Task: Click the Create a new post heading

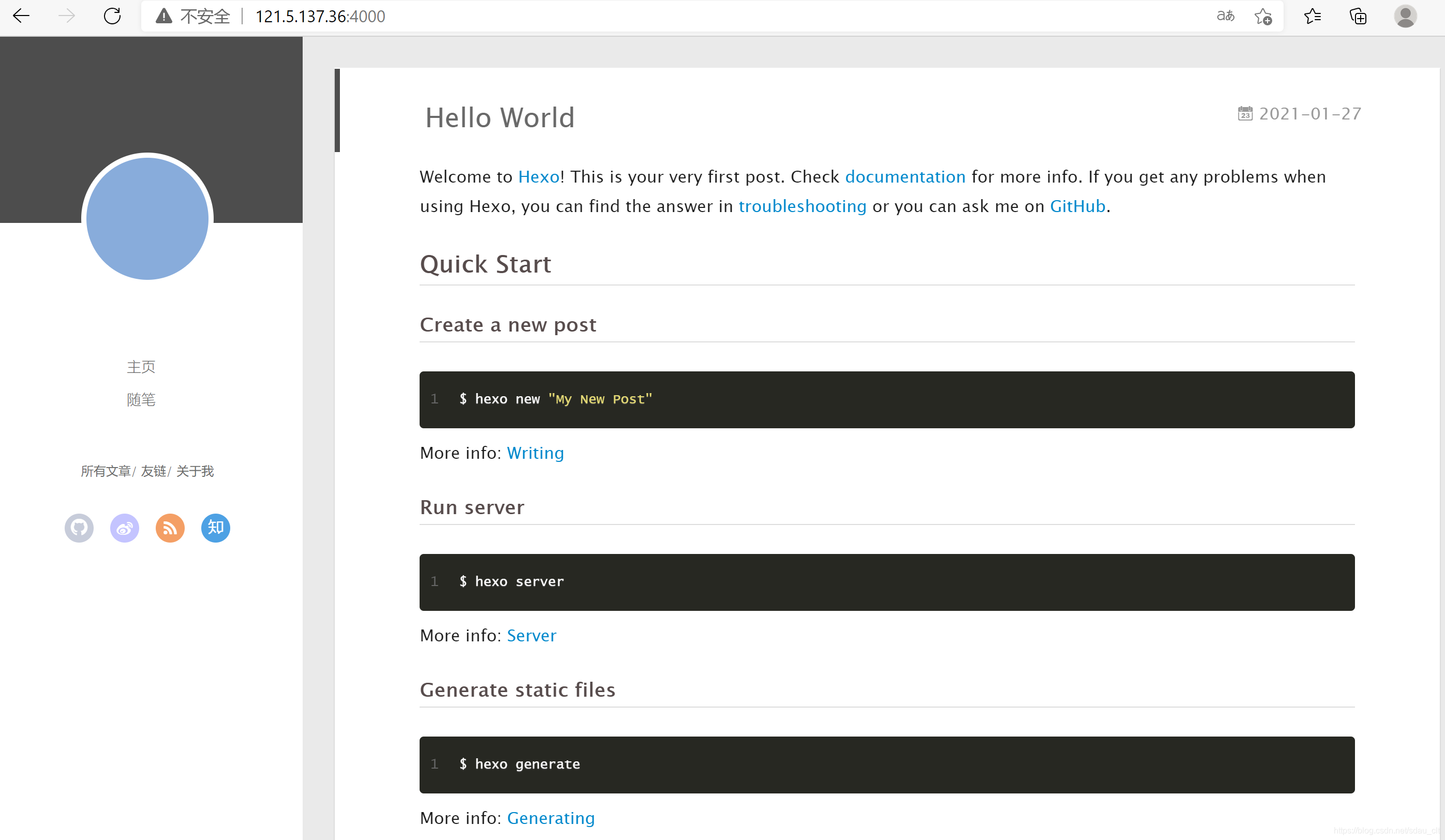Action: [508, 325]
